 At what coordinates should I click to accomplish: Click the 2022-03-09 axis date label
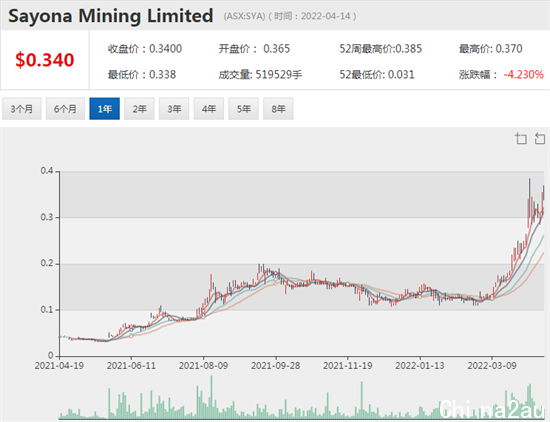click(x=492, y=366)
